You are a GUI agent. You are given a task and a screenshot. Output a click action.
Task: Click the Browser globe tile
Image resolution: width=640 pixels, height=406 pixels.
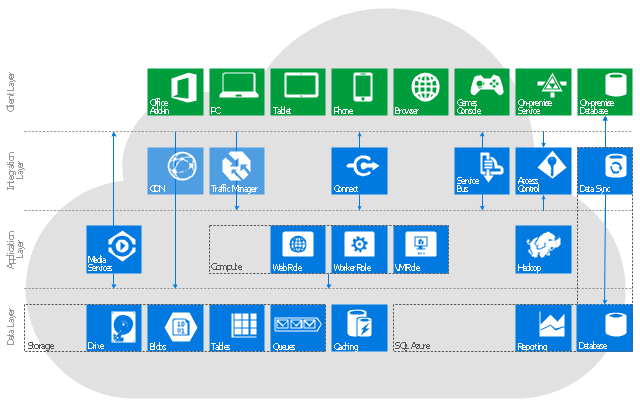(421, 92)
